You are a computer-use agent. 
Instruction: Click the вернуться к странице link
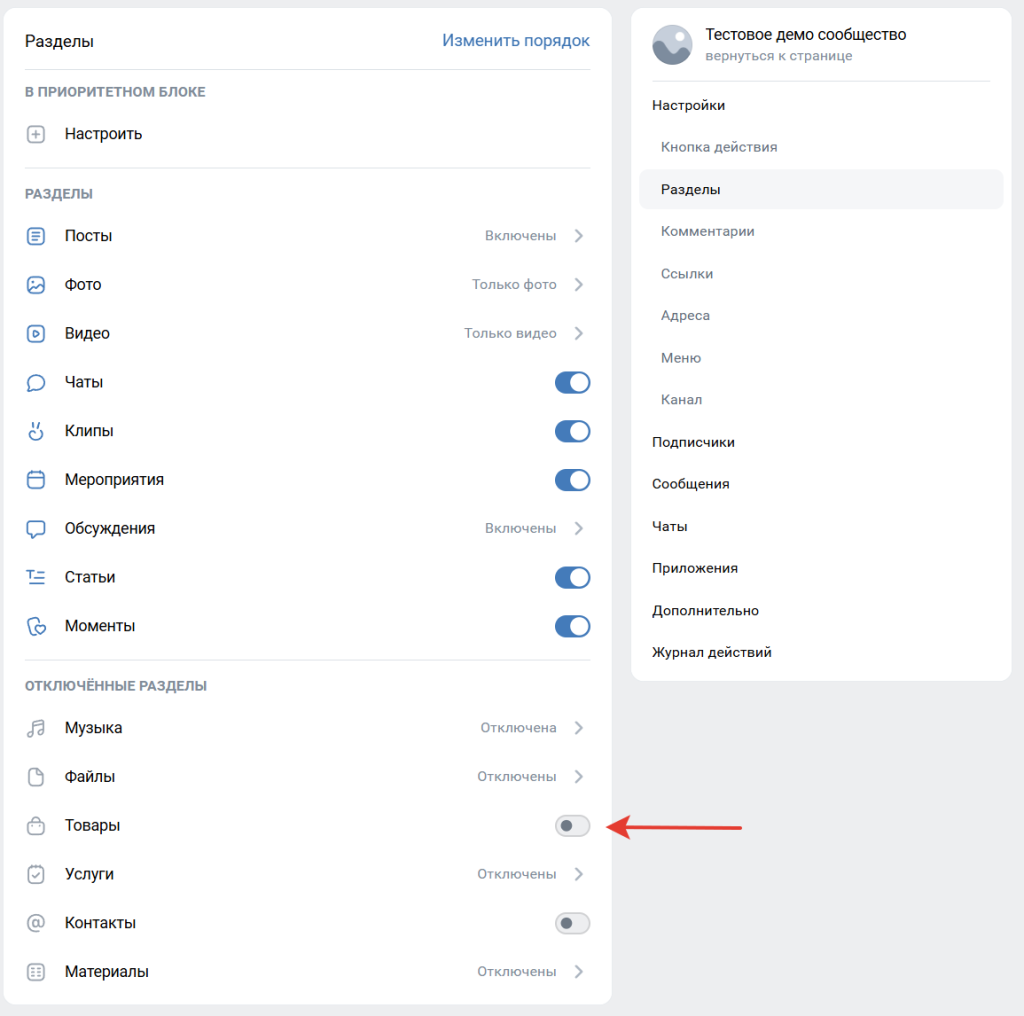(778, 56)
